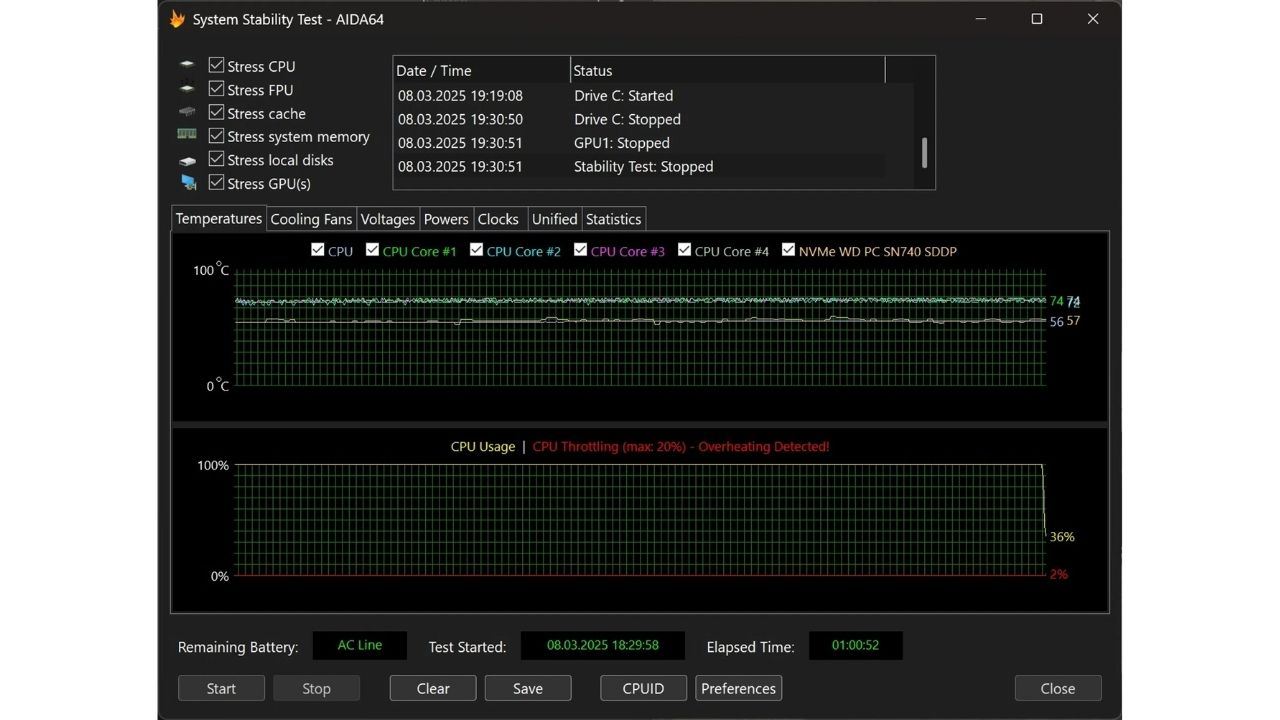Viewport: 1280px width, 720px height.
Task: Click the CPUID button
Action: pos(643,688)
